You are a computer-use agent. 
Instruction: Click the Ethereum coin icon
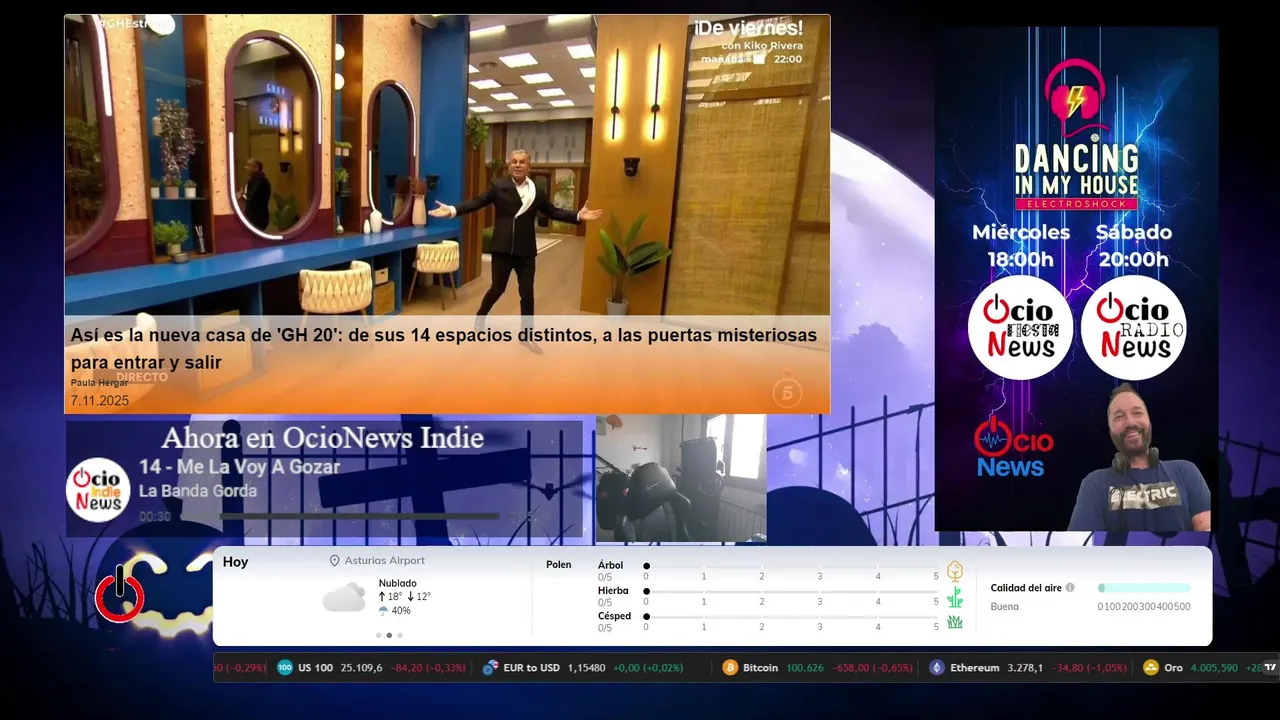(936, 667)
